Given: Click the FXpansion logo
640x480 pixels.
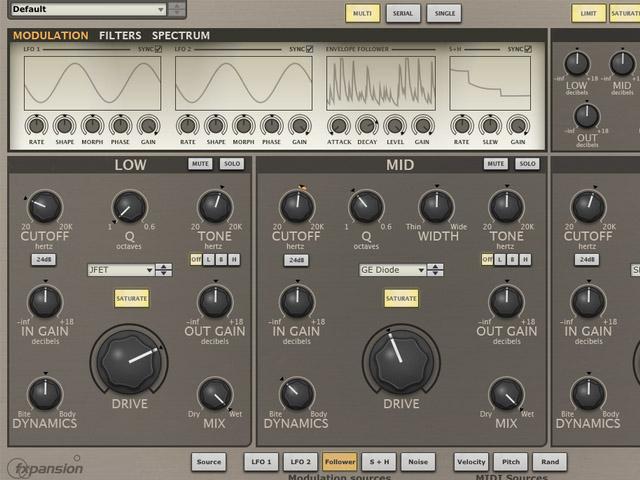Looking at the screenshot, I should pyautogui.click(x=45, y=466).
